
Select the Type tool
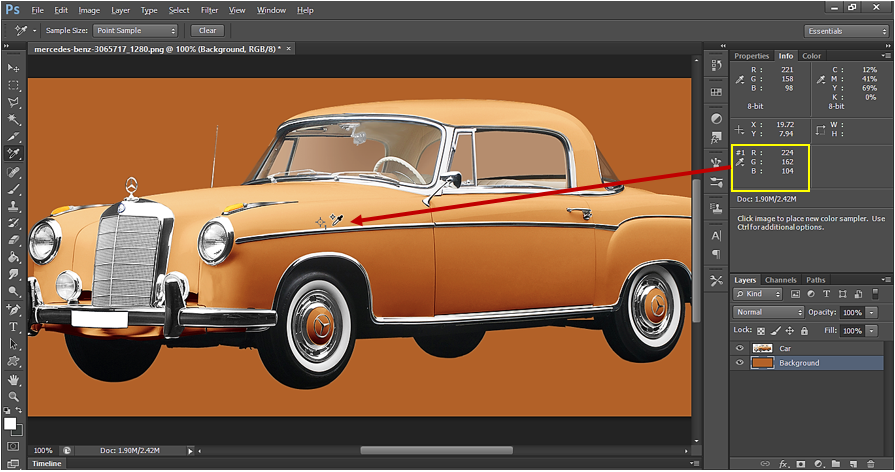point(14,327)
